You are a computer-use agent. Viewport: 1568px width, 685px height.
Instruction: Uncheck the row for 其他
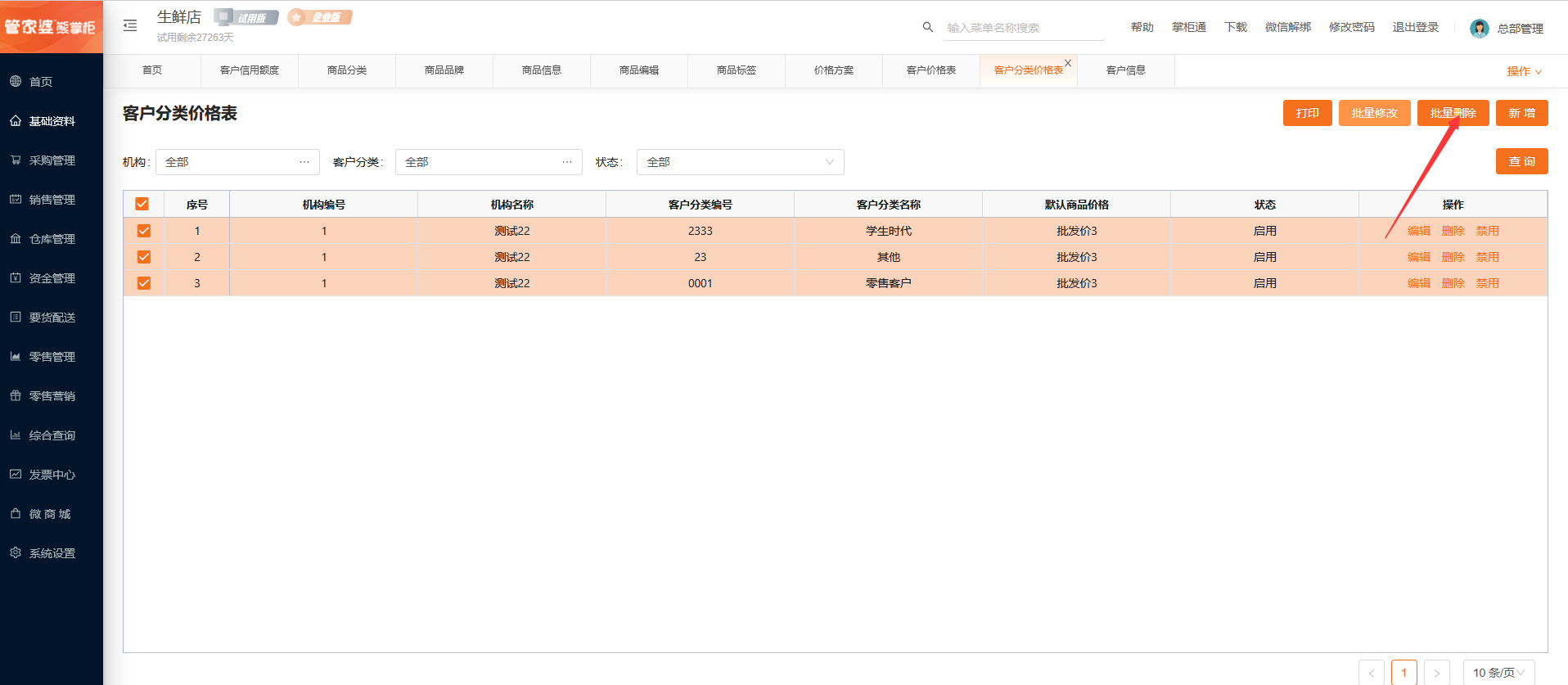click(144, 257)
